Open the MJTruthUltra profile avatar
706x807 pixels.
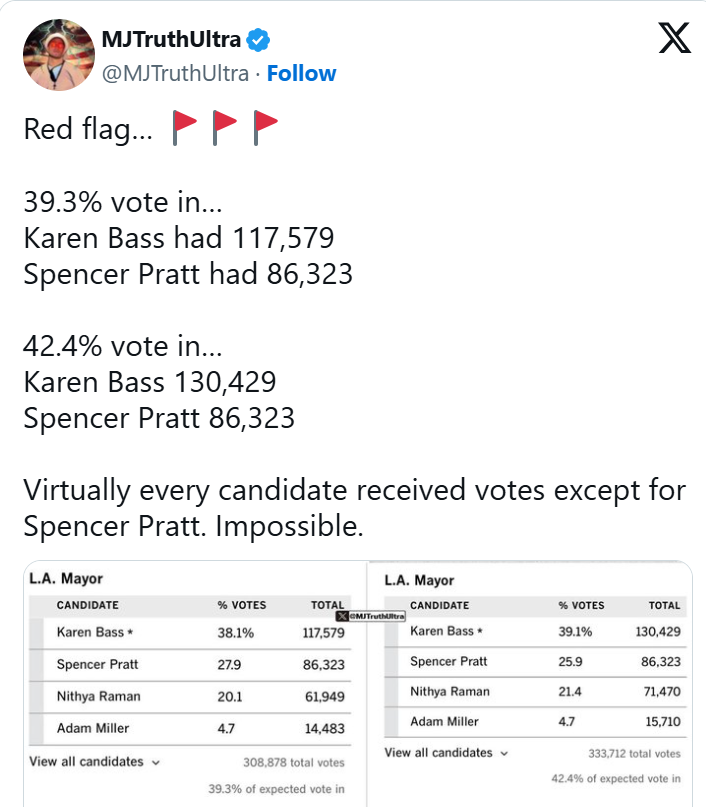click(59, 55)
